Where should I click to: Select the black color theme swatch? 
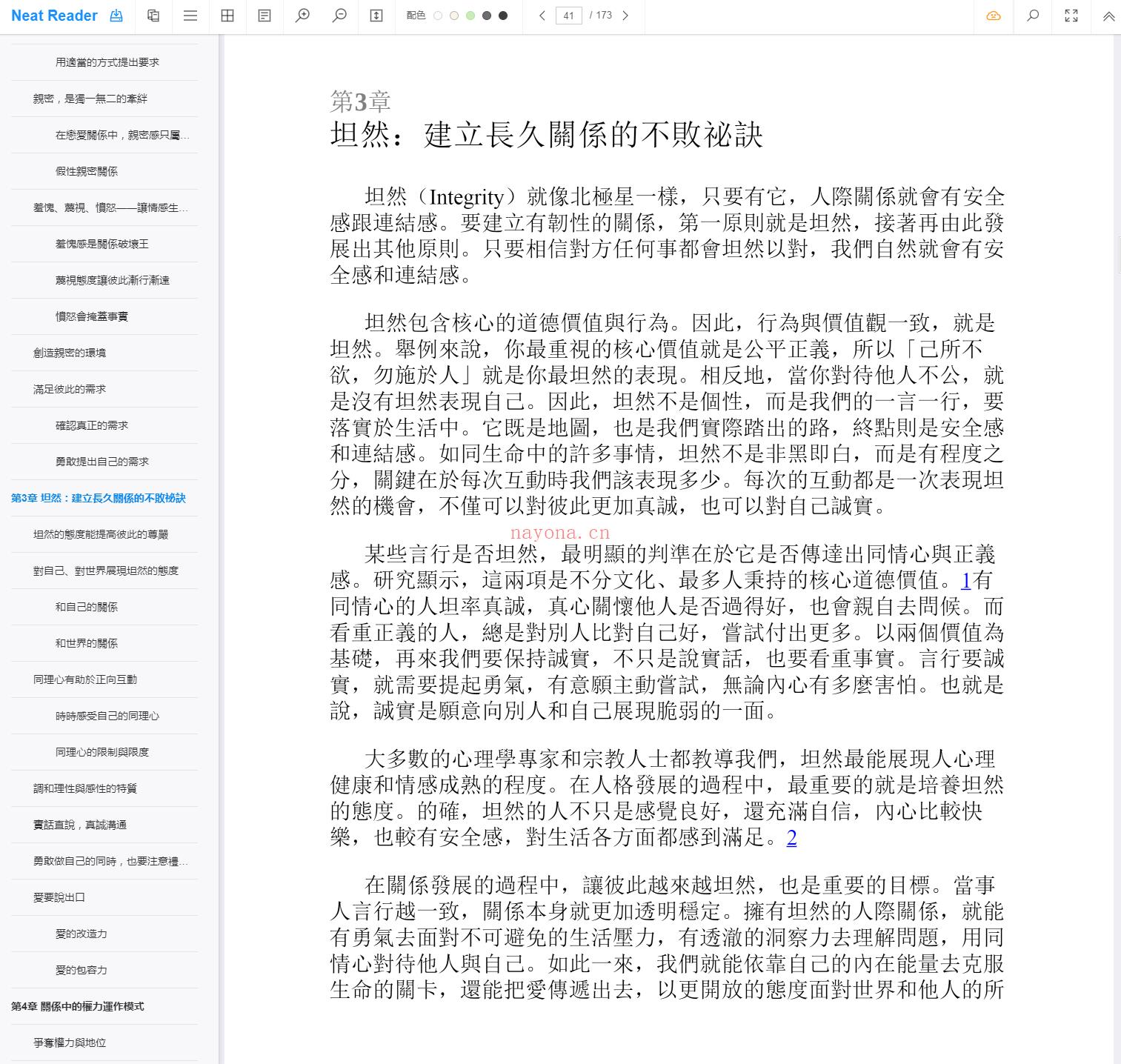click(503, 16)
